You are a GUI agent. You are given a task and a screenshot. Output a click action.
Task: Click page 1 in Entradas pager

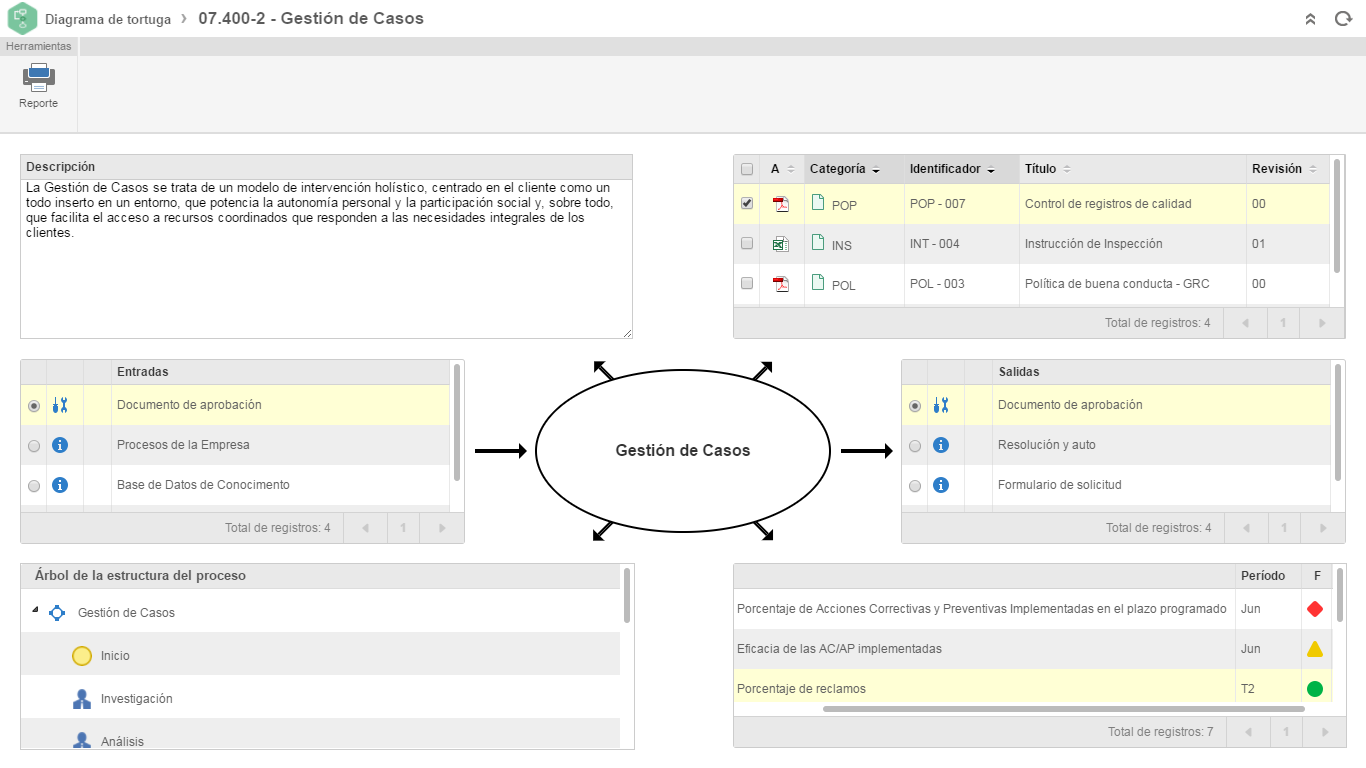403,528
